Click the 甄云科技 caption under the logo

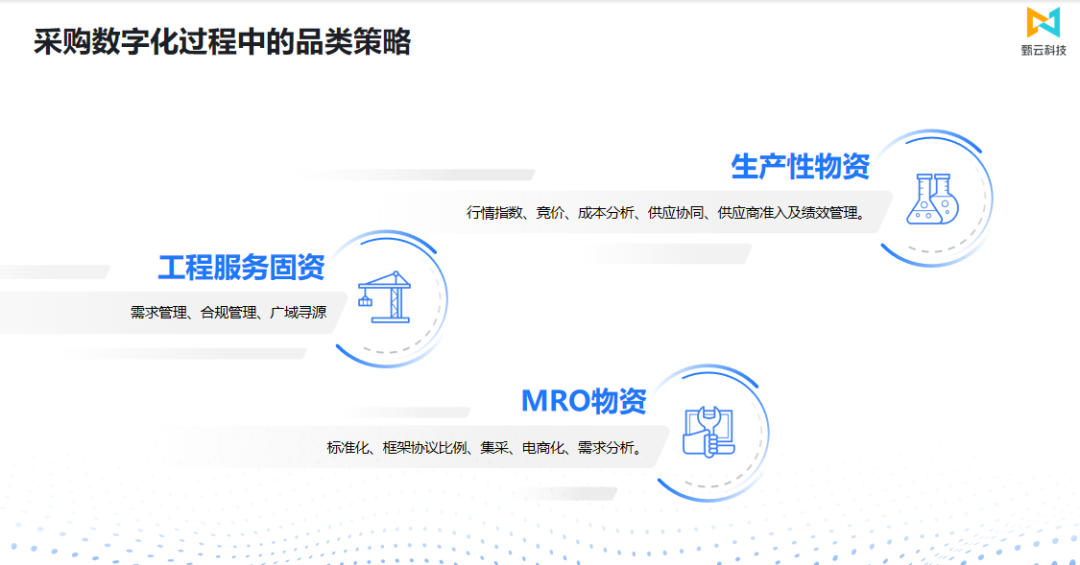pyautogui.click(x=1043, y=50)
